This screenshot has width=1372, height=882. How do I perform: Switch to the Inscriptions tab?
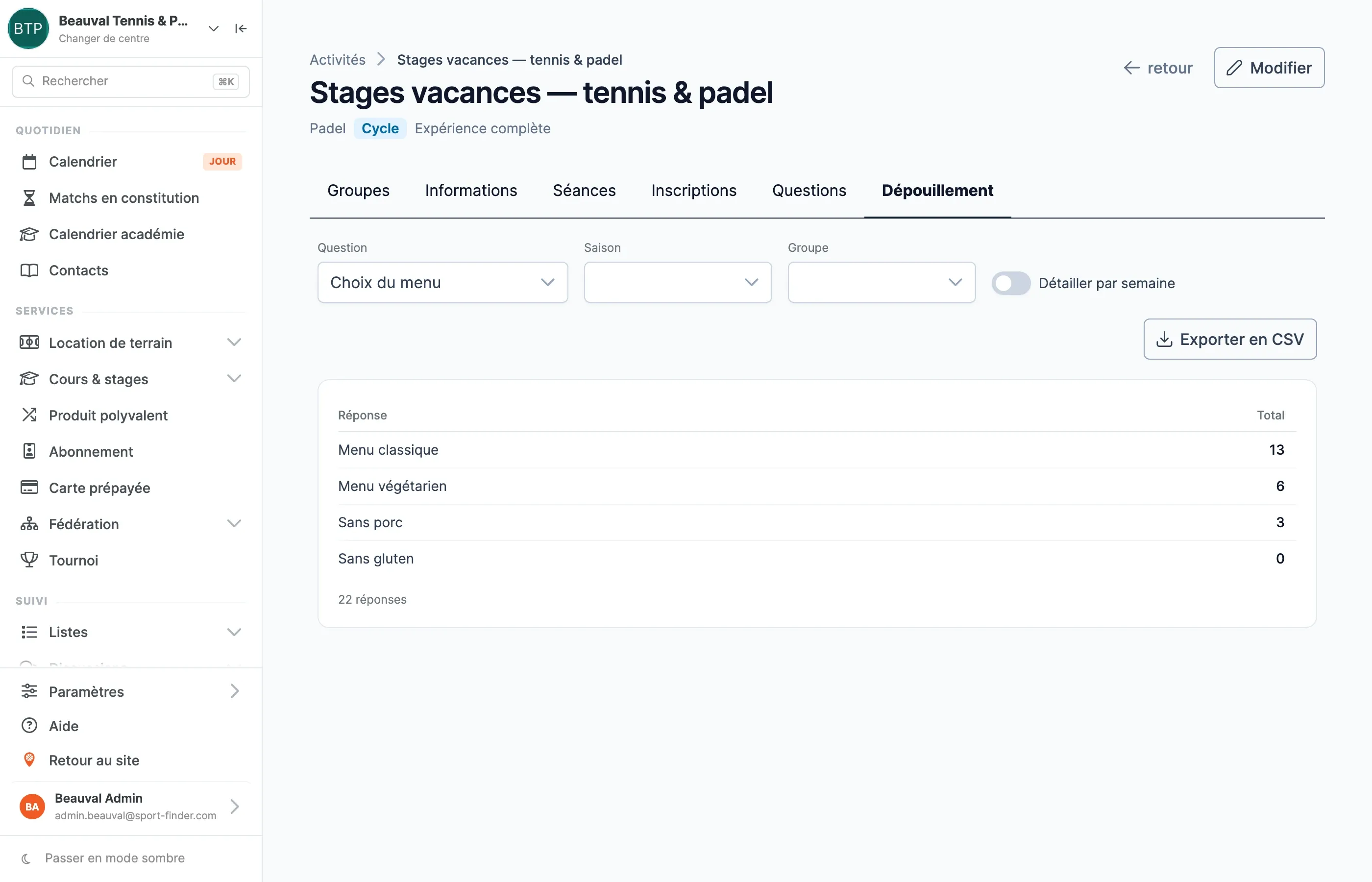(693, 190)
